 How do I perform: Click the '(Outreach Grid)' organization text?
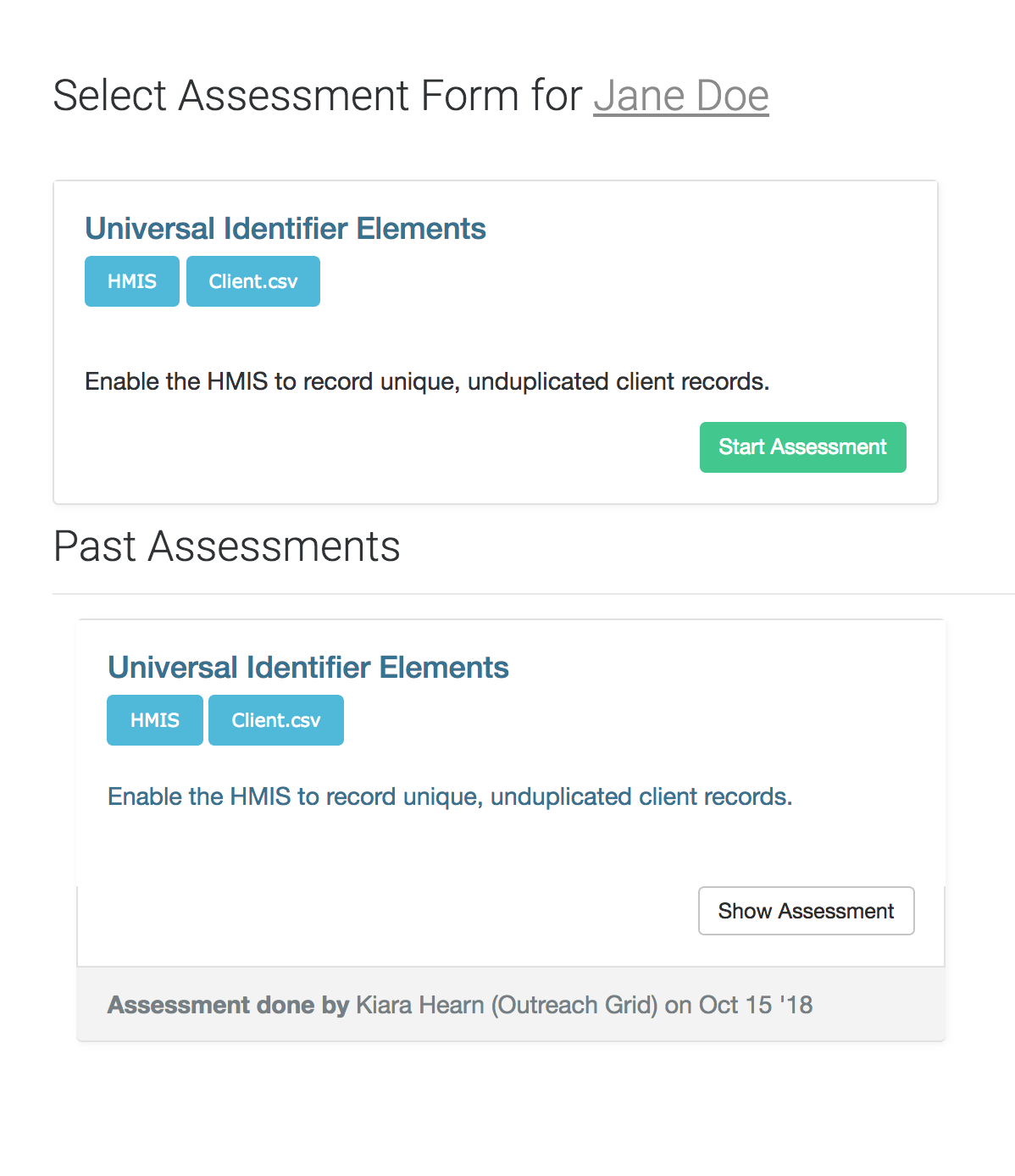[x=575, y=1005]
